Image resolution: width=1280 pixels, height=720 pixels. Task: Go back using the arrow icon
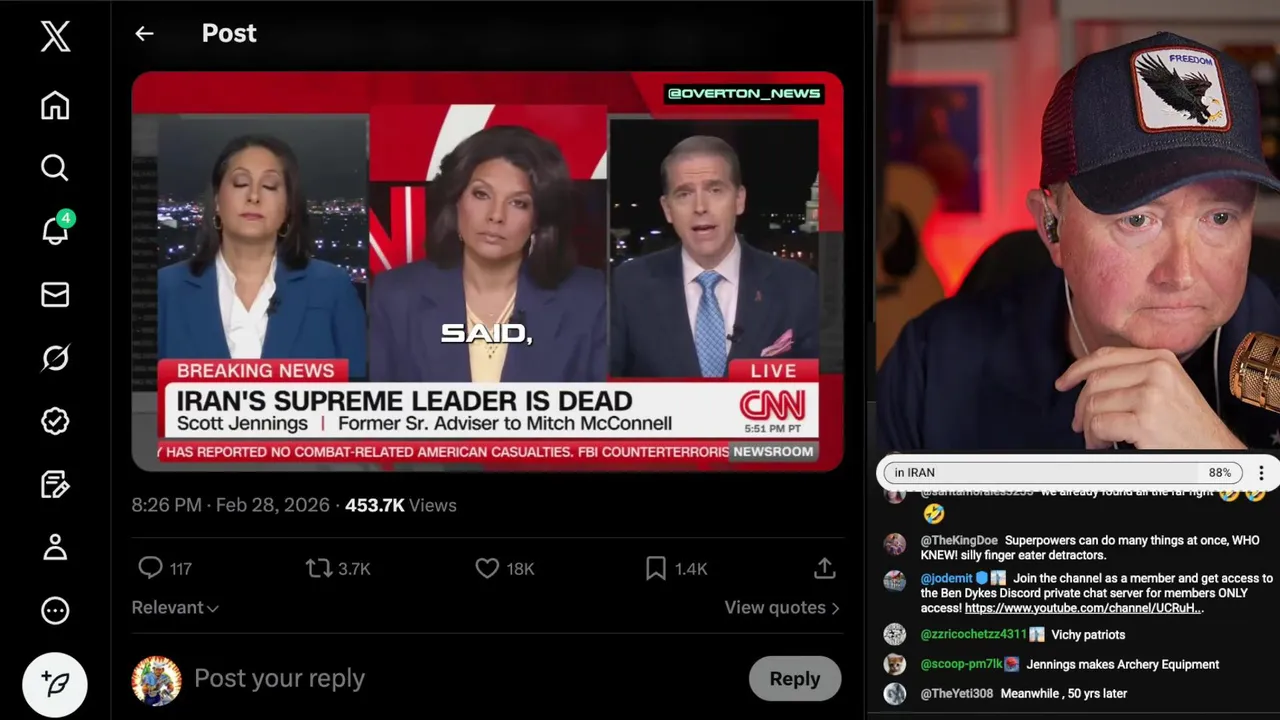coord(144,33)
